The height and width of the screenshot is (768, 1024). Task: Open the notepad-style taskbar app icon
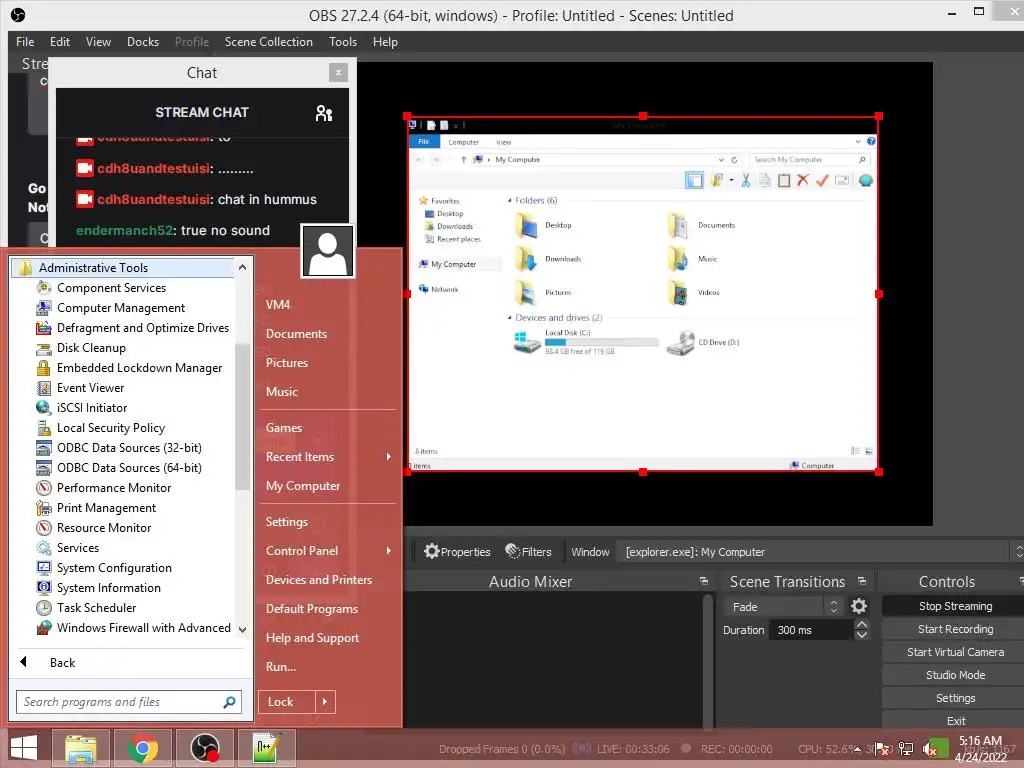266,748
